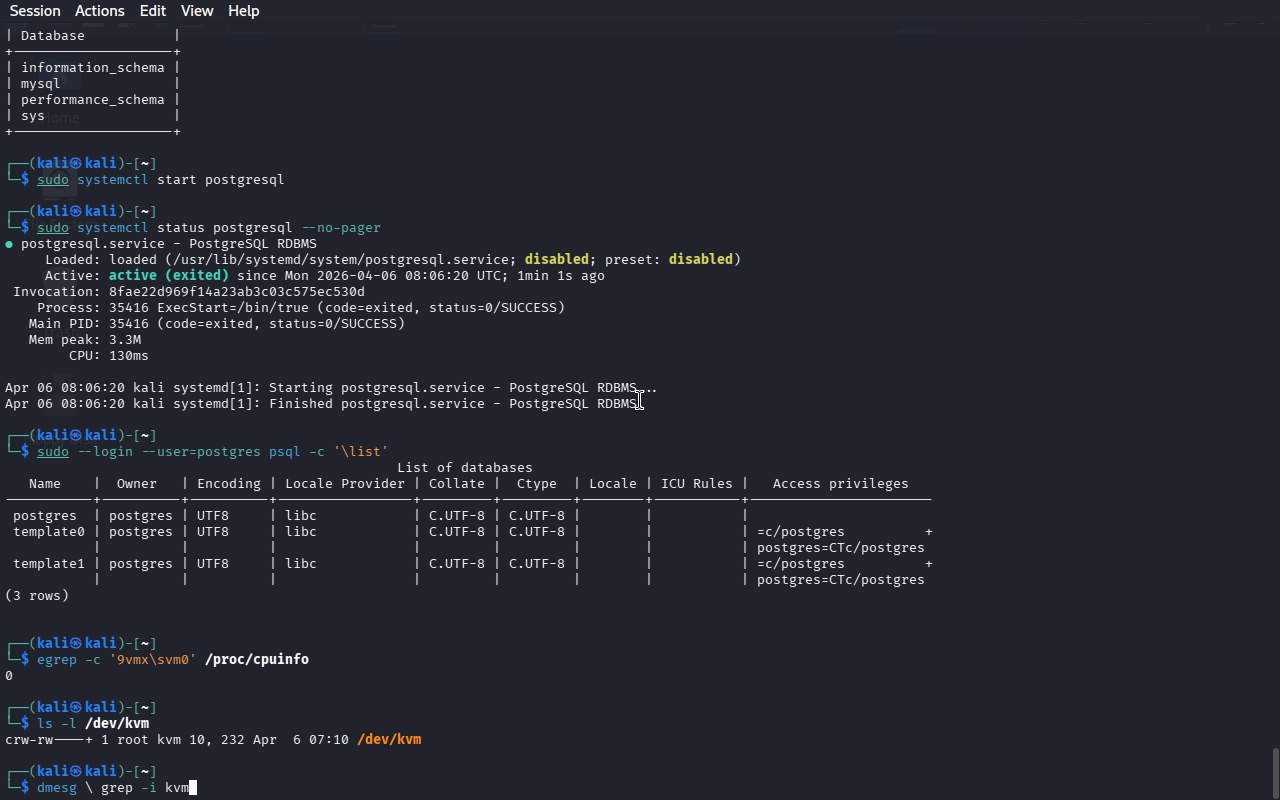Select the performance_schema database entry
This screenshot has height=800, width=1280.
tap(92, 100)
